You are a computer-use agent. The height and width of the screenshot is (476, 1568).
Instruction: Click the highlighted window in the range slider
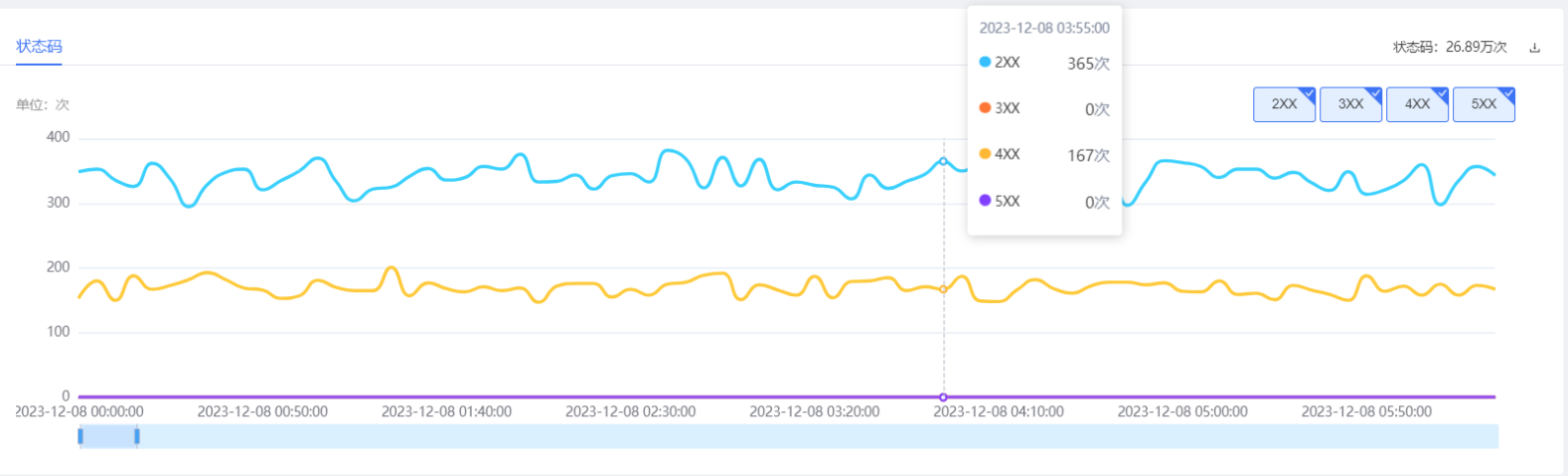[108, 436]
